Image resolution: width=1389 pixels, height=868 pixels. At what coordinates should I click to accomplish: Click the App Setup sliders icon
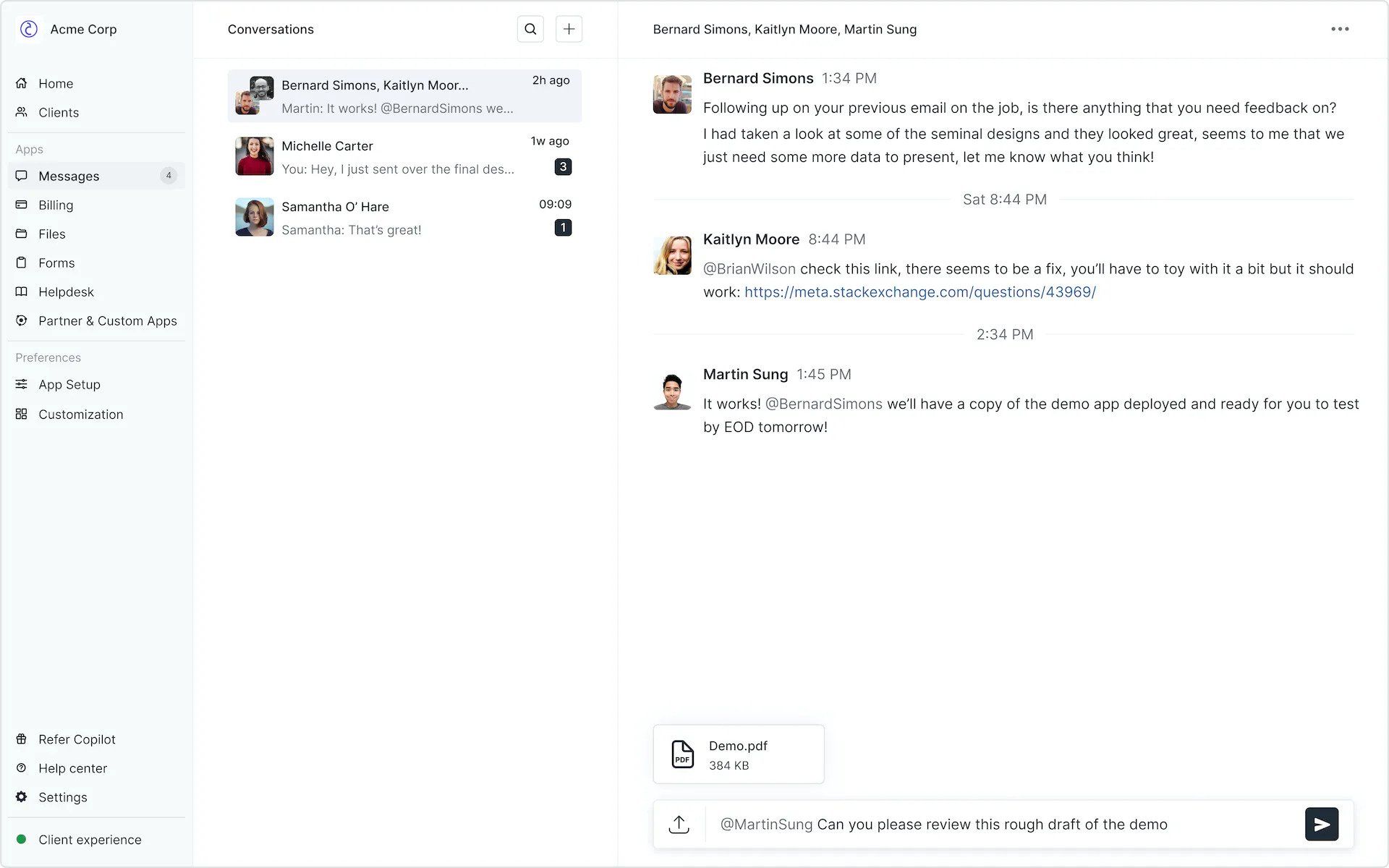[22, 384]
